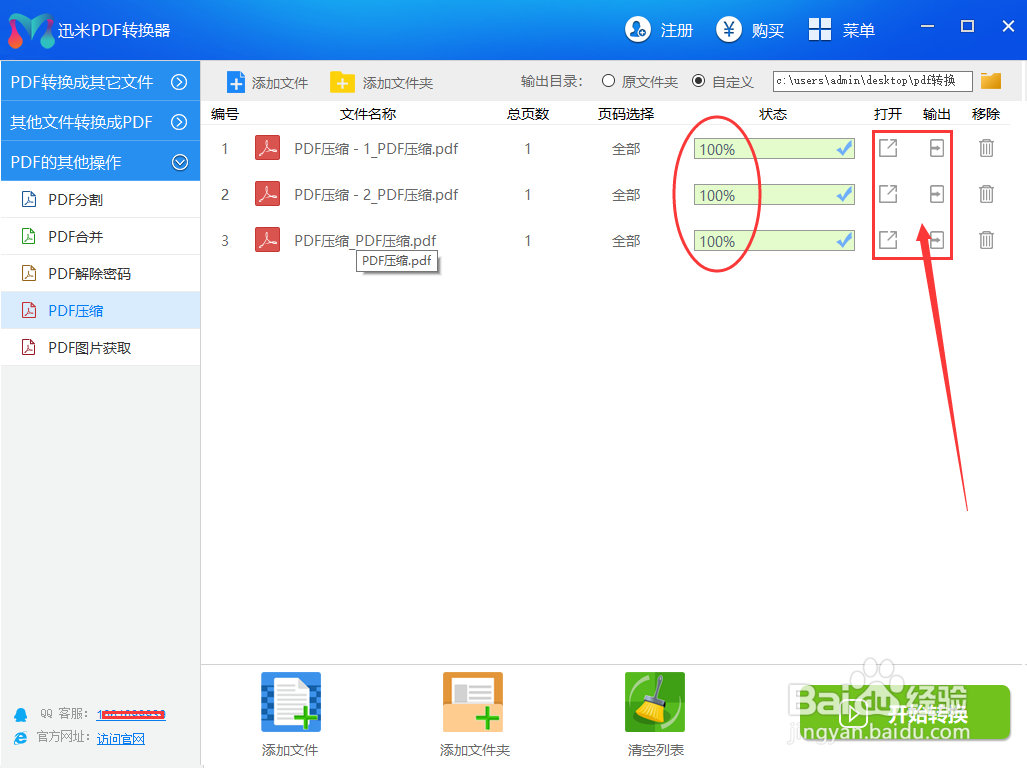
Task: Remove PDF压缩 - 1_PDF压缩.pdf with trash icon
Action: coord(986,149)
